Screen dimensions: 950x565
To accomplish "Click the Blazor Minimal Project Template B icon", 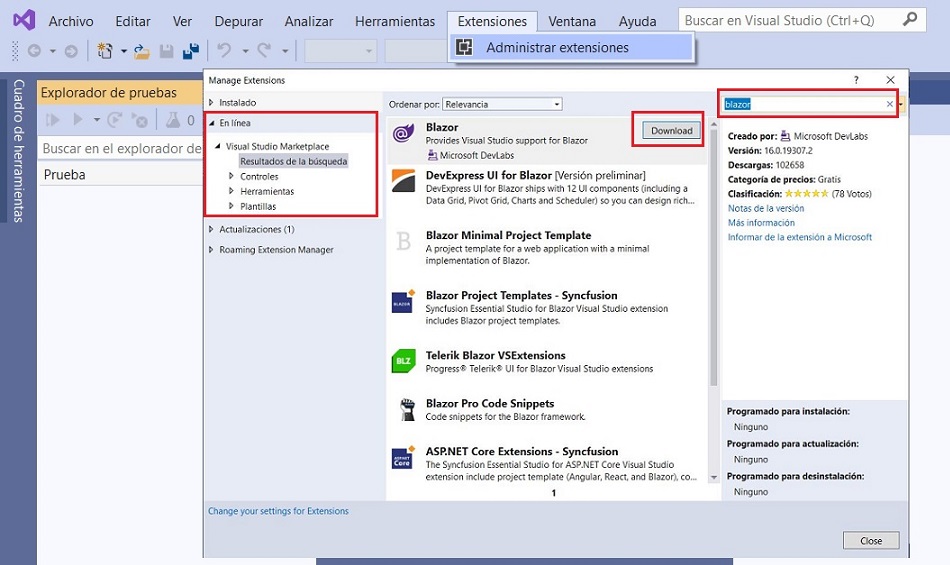I will (x=404, y=240).
